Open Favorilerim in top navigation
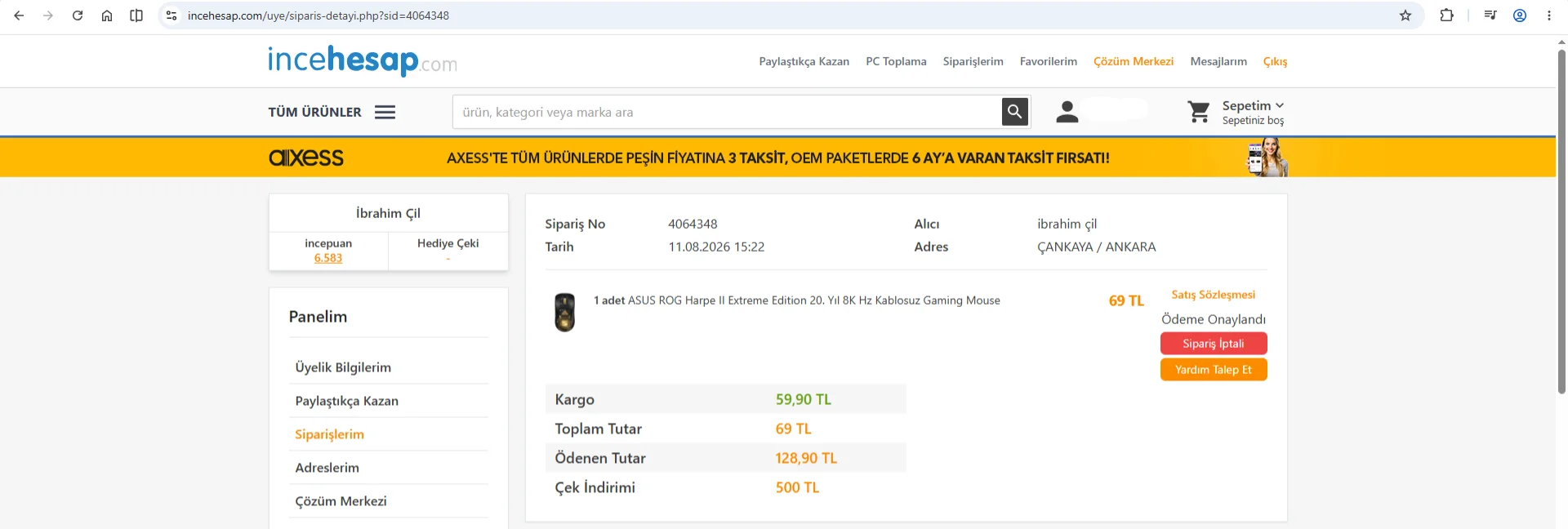 click(x=1049, y=61)
